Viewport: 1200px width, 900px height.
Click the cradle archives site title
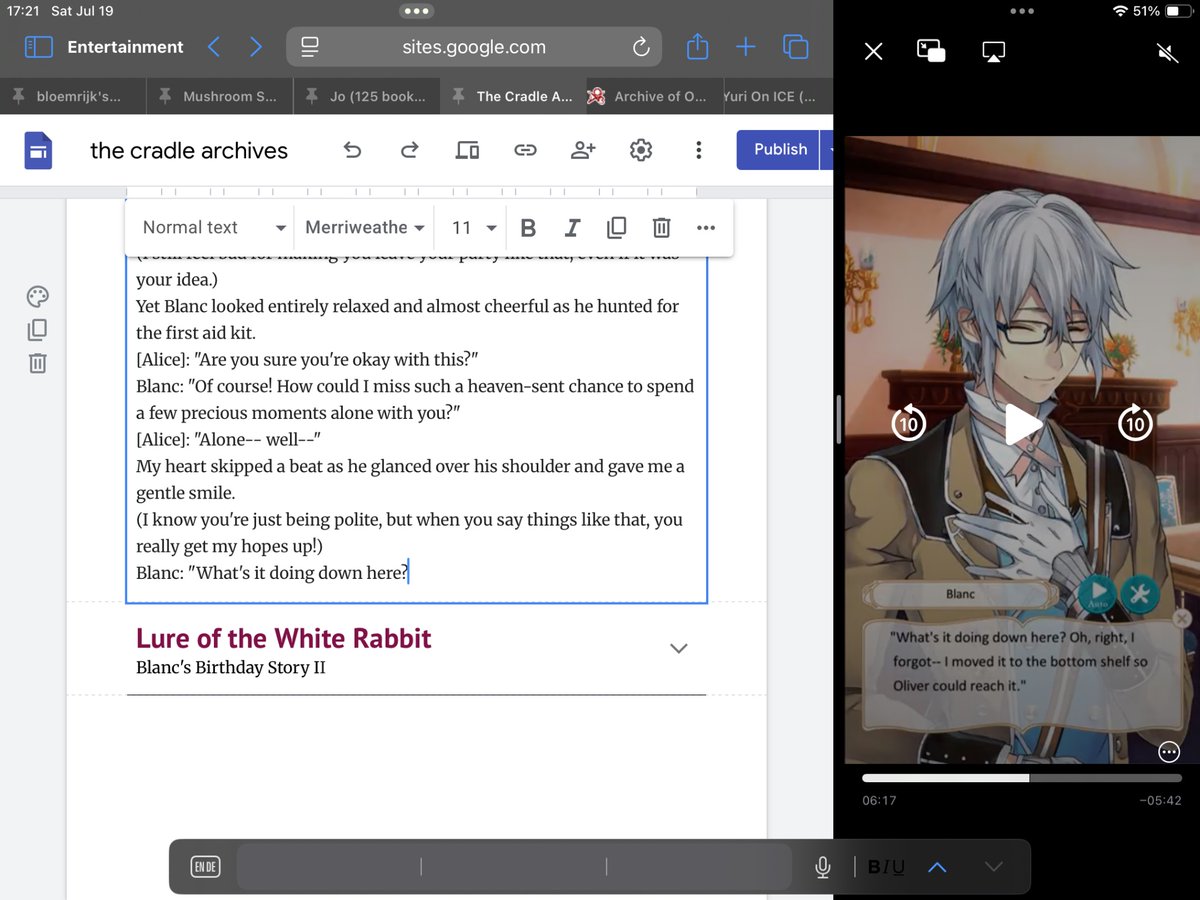(189, 151)
